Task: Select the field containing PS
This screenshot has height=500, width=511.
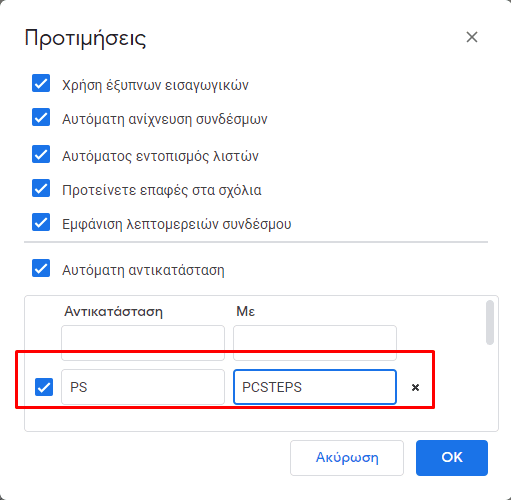Action: point(143,387)
